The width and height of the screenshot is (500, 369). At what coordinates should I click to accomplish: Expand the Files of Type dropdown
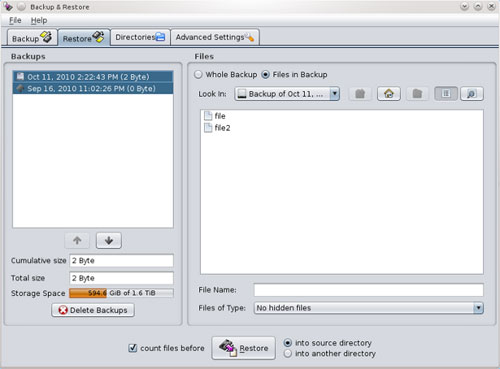369,308
